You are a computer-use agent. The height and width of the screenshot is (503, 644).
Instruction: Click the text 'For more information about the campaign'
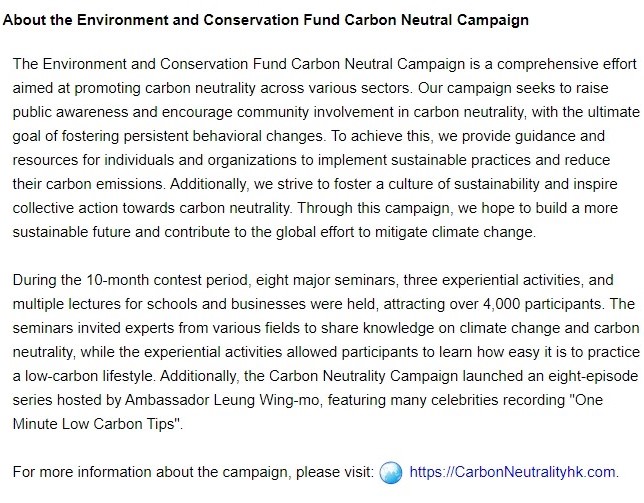[x=151, y=473]
